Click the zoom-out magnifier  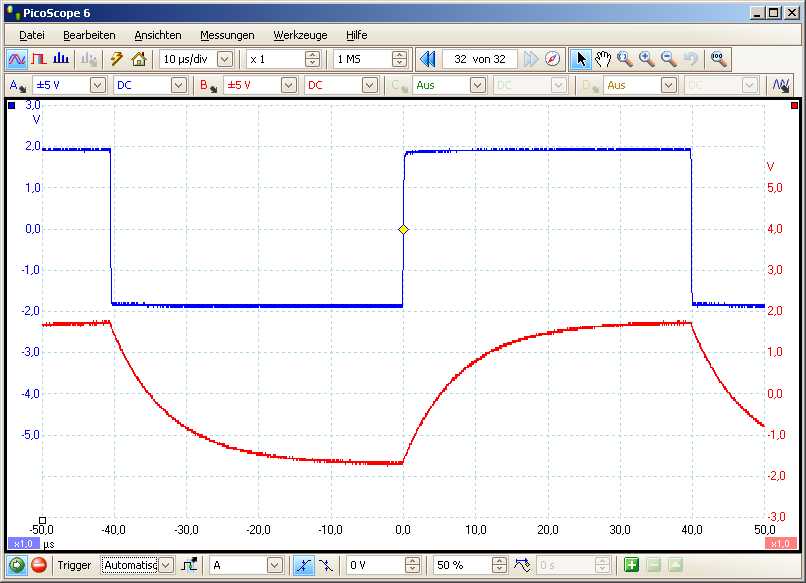669,59
